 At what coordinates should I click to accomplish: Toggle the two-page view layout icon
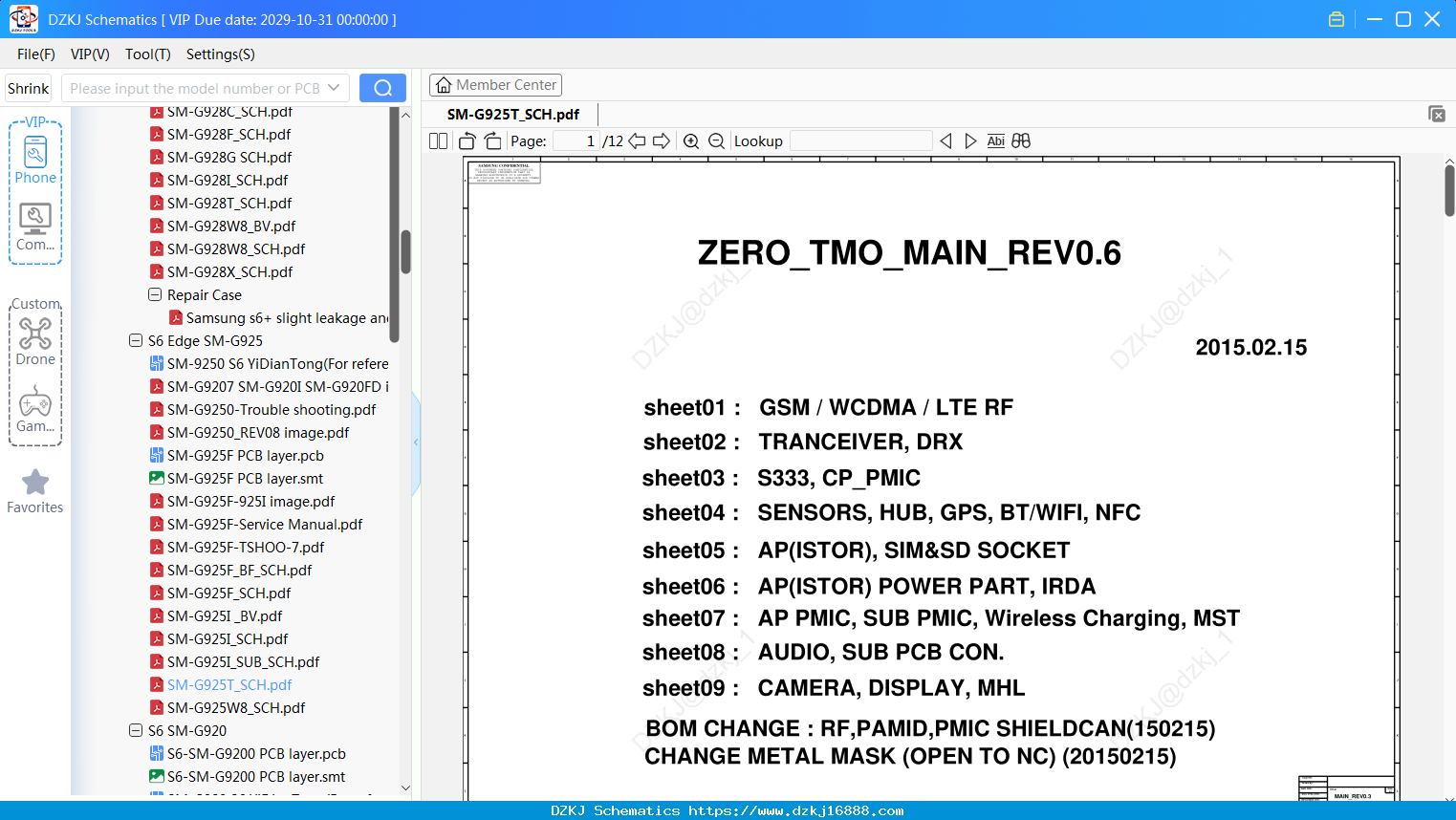[439, 141]
